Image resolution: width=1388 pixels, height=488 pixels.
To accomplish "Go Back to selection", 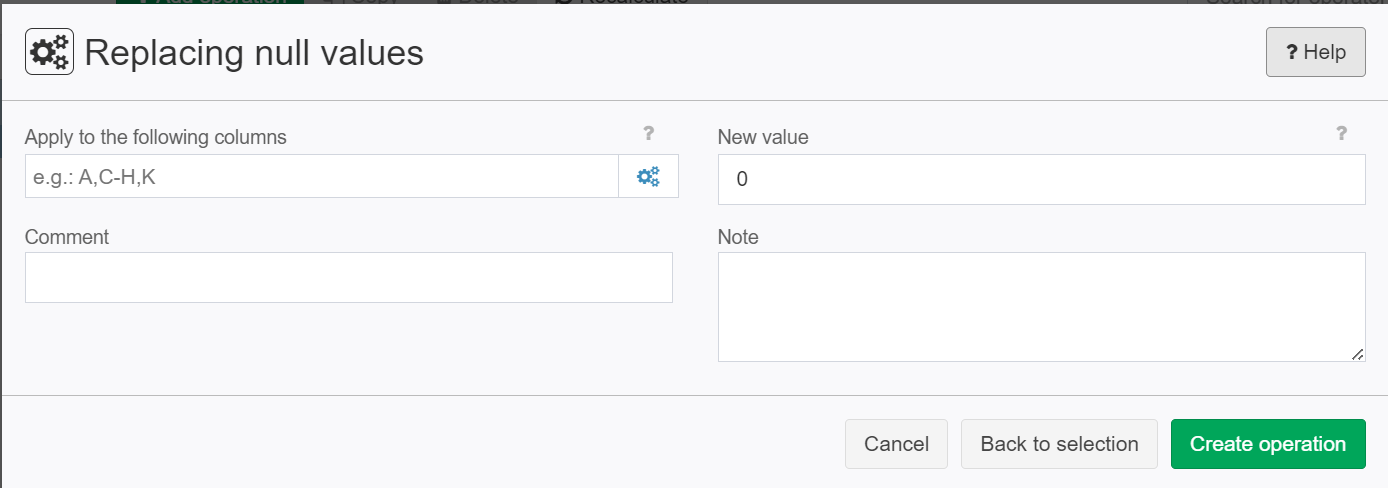I will coord(1059,444).
